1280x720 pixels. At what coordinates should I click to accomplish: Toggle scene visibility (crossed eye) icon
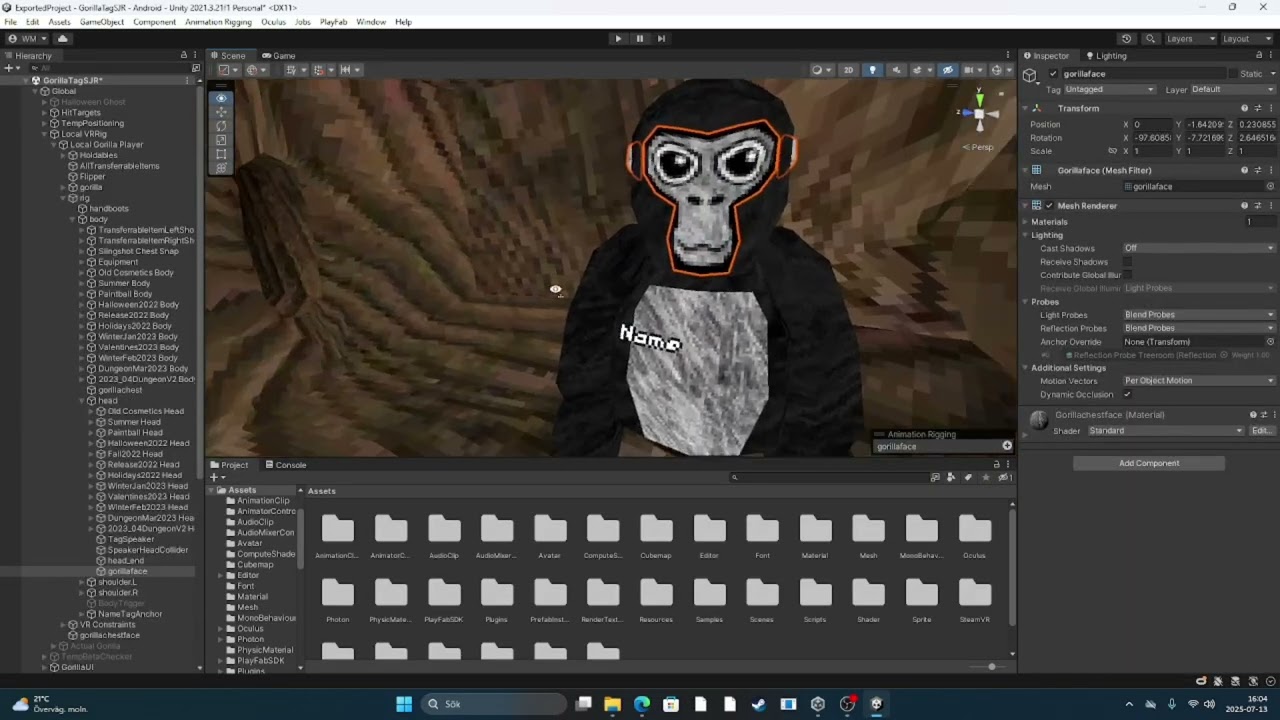tap(947, 70)
